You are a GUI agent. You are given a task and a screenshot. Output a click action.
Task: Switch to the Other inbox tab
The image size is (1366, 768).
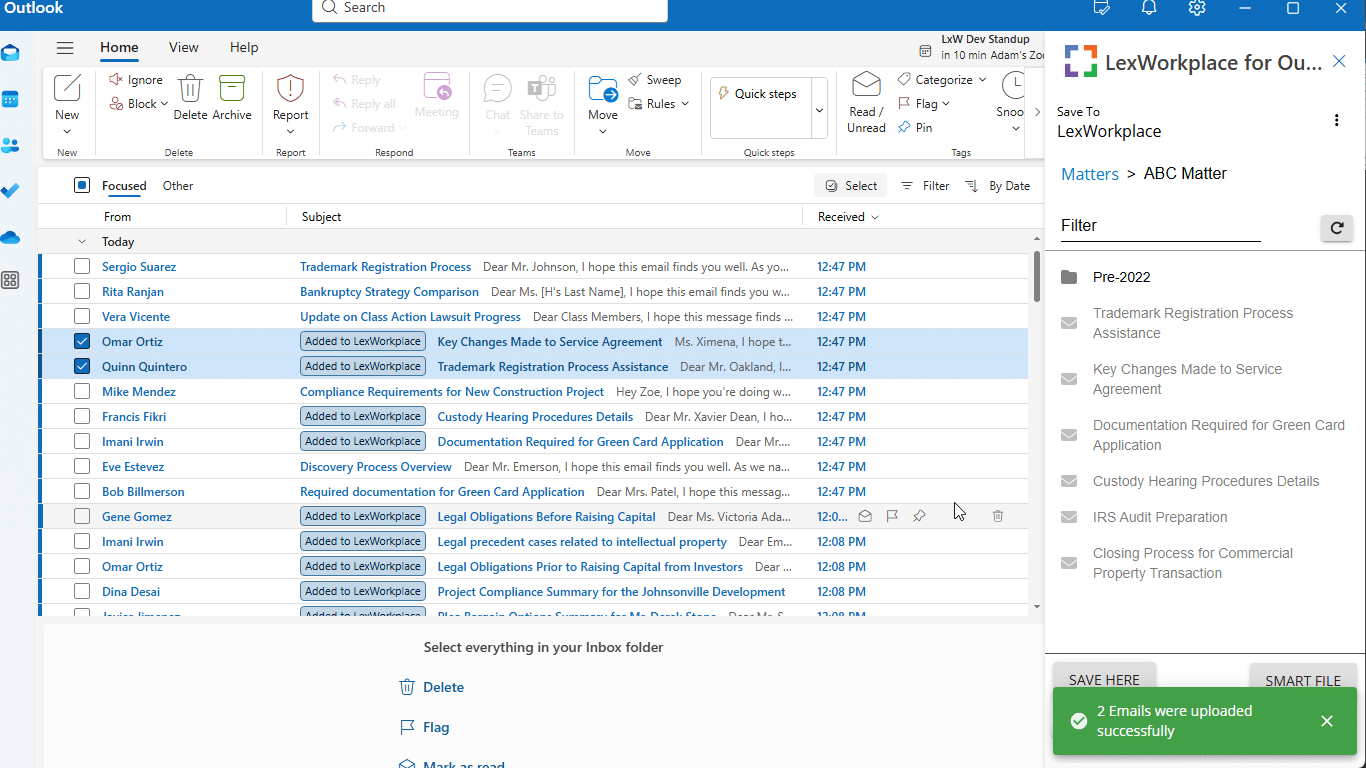[x=177, y=185]
